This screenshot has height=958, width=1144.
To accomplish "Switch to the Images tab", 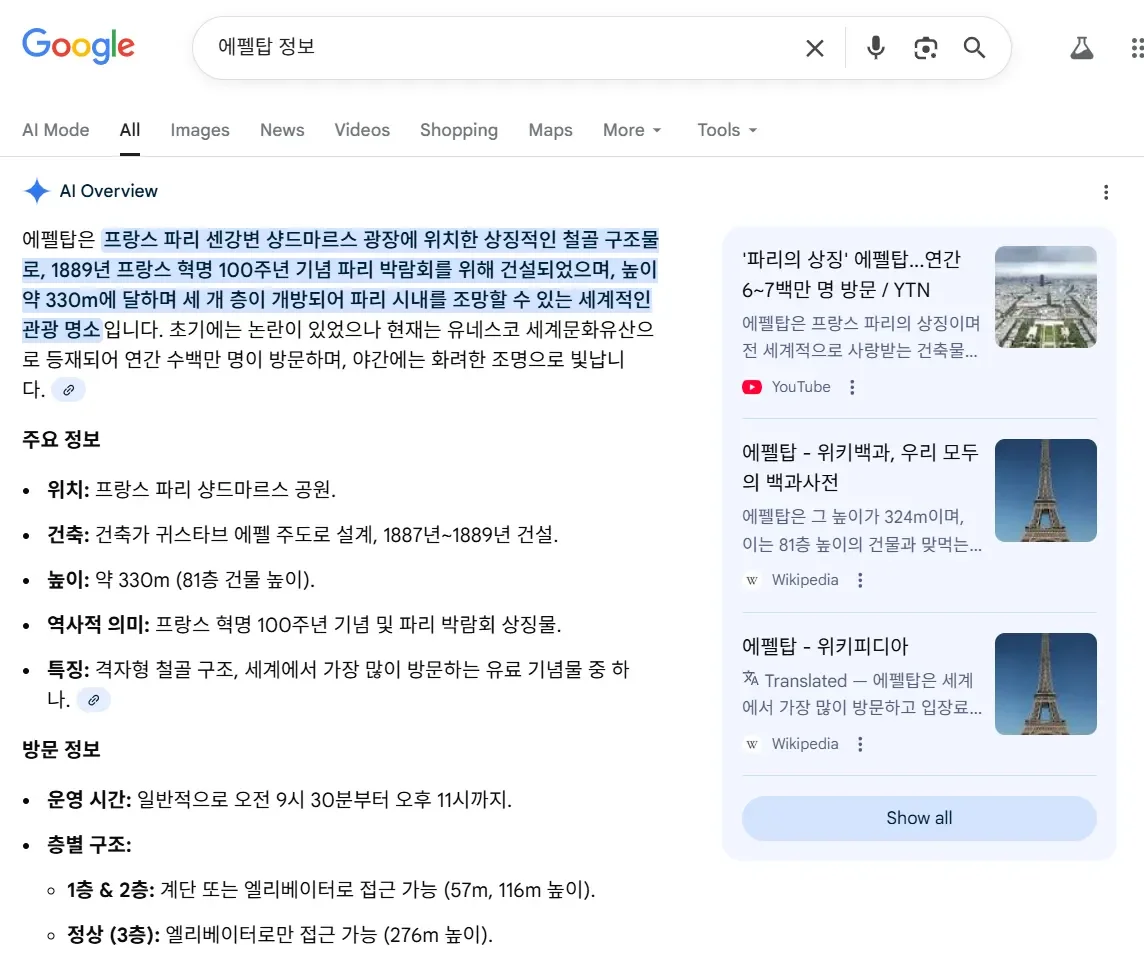I will (x=200, y=130).
